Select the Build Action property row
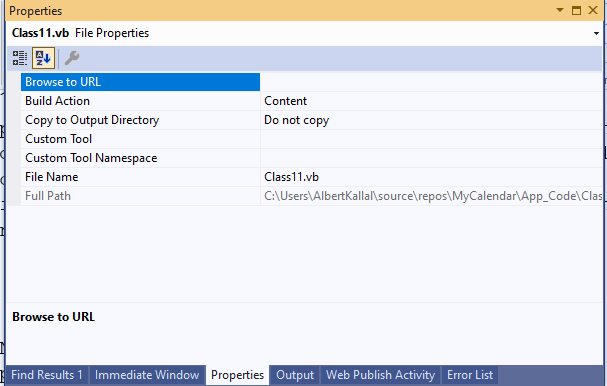 140,101
